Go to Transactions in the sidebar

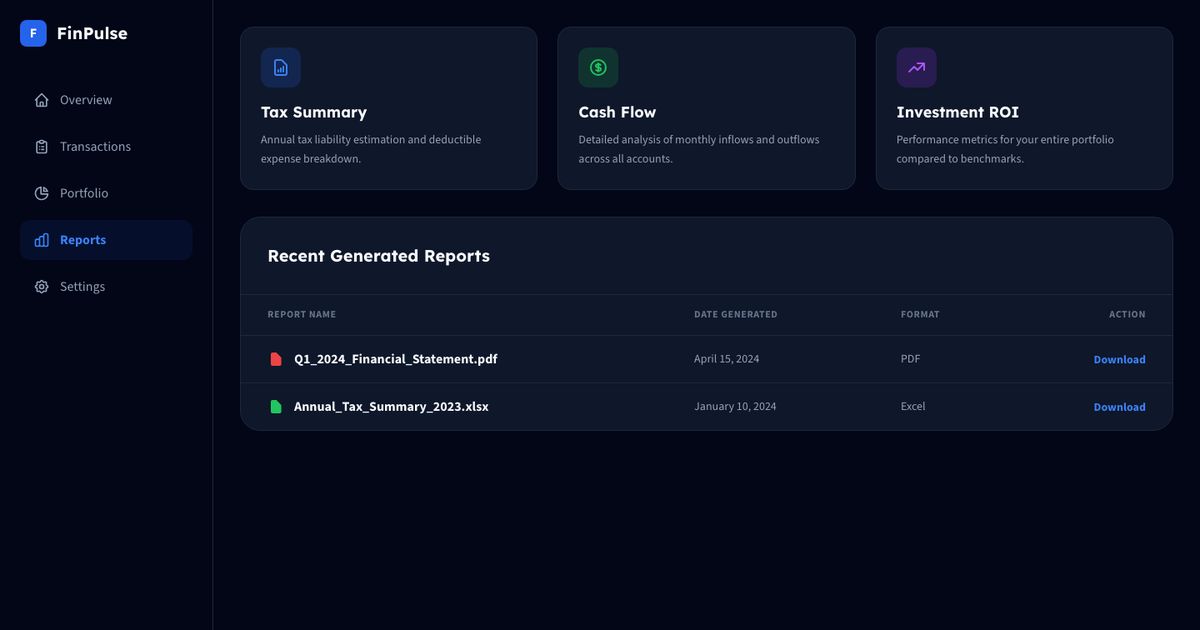[x=106, y=147]
